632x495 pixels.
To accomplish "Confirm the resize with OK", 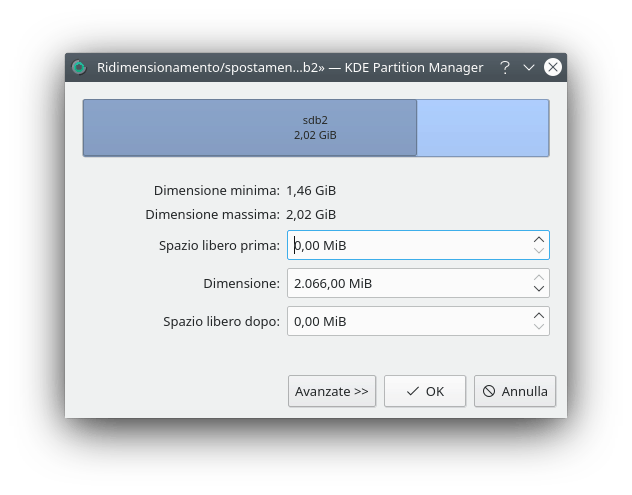I will (x=425, y=391).
